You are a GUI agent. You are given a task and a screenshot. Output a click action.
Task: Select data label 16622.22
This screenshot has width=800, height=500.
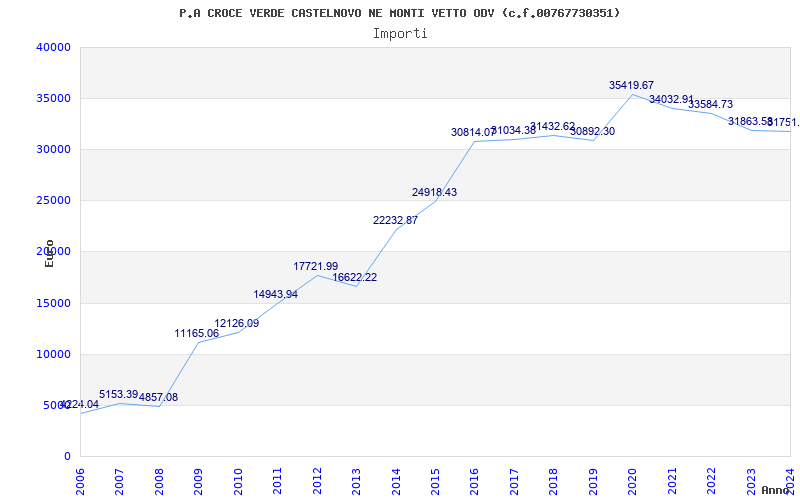click(355, 278)
